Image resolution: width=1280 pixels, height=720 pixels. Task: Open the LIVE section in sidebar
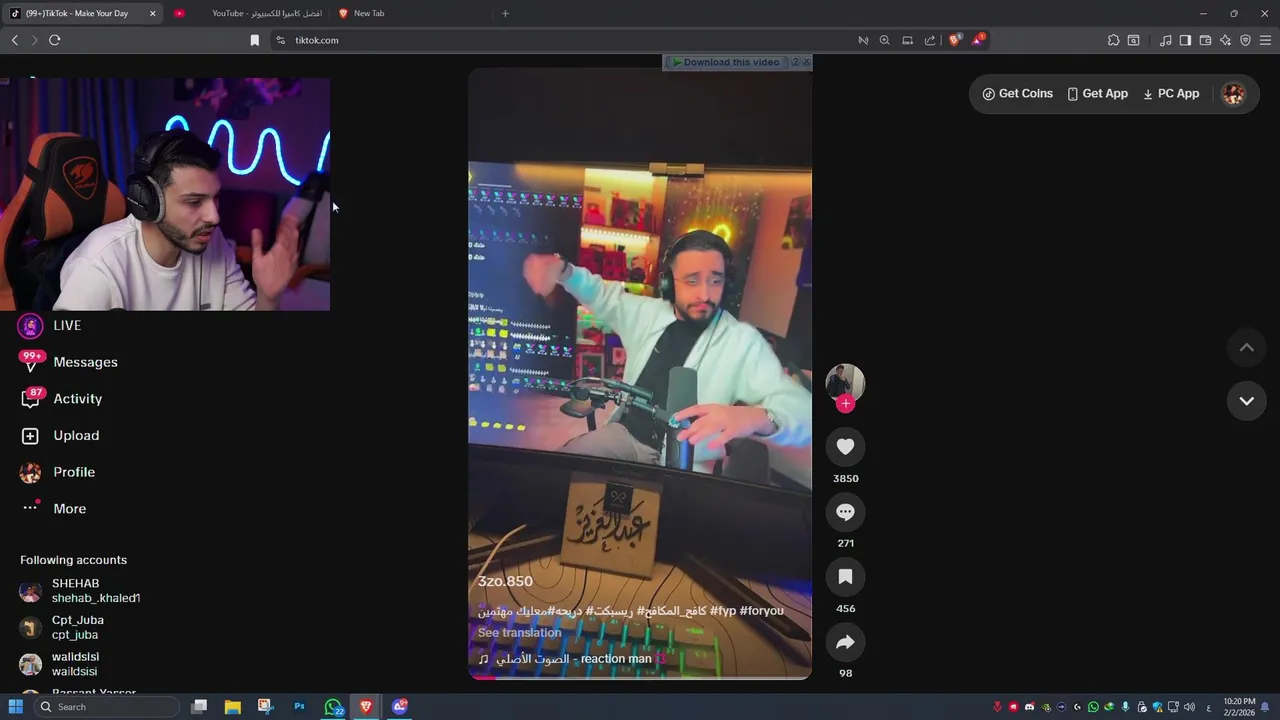pyautogui.click(x=51, y=325)
